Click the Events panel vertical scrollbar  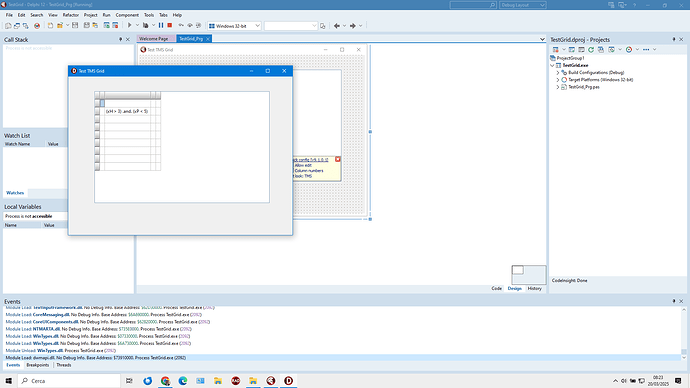(x=684, y=333)
